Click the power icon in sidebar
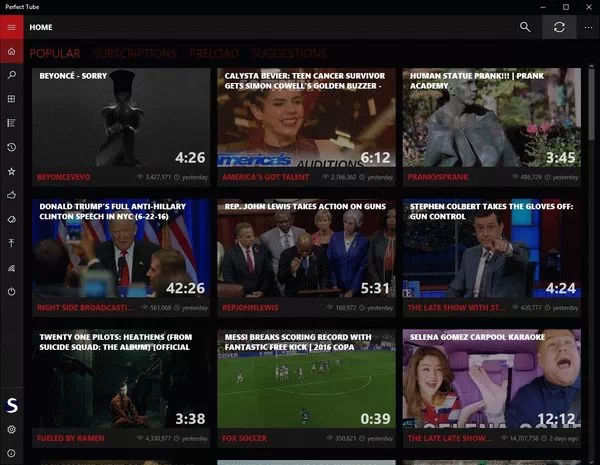Image resolution: width=600 pixels, height=465 pixels. pyautogui.click(x=11, y=292)
